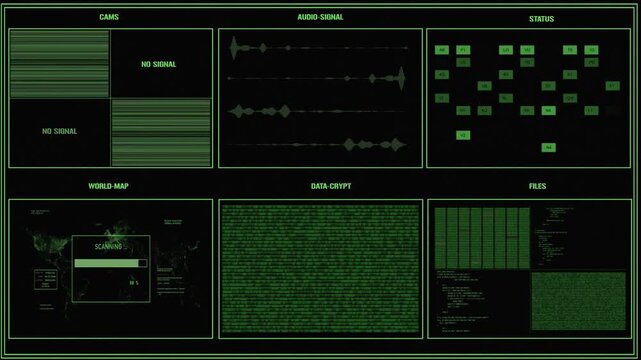641x360 pixels.
Task: Select the bottom-left NO SIGNAL camera feed
Action: 60,132
